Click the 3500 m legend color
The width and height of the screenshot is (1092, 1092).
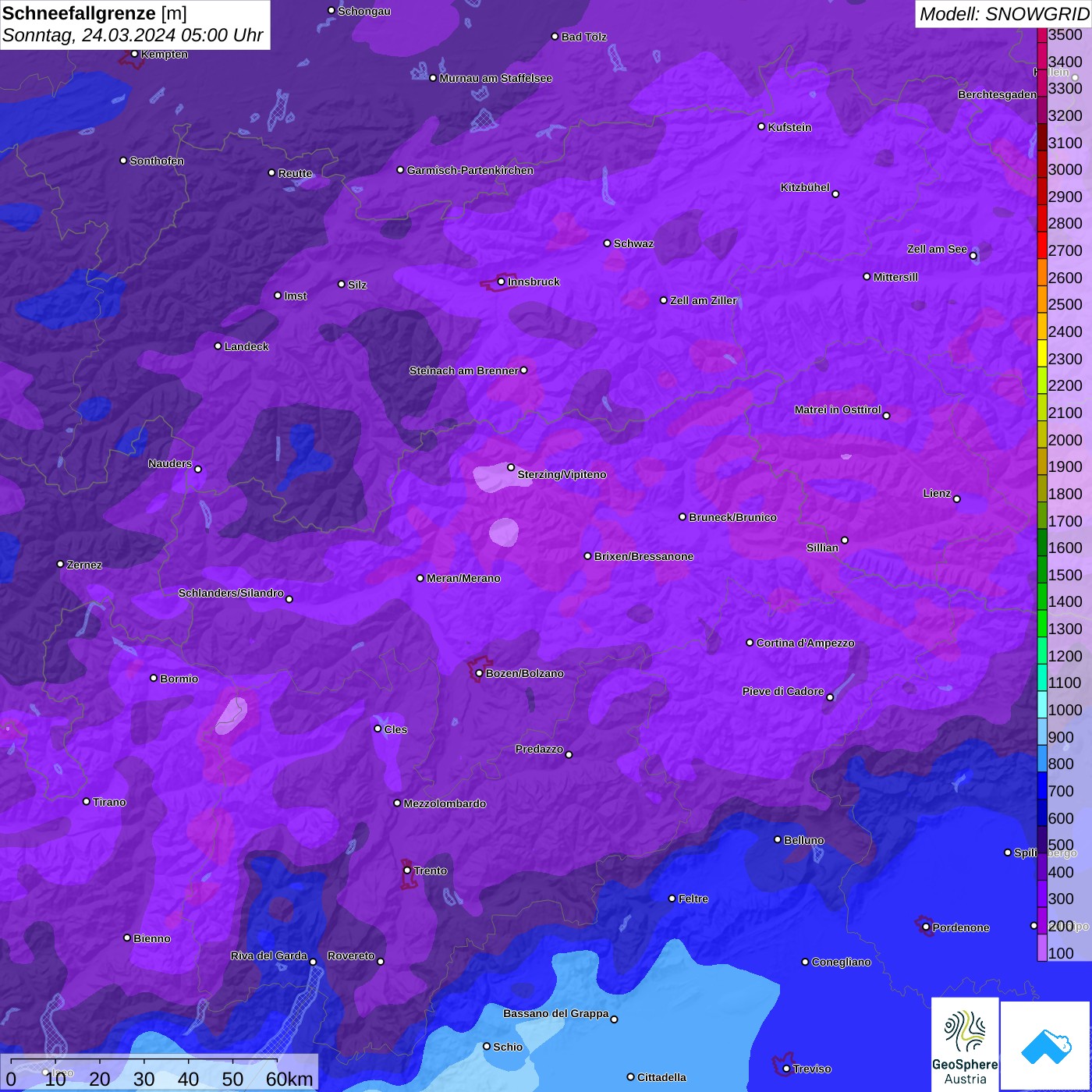pos(1042,34)
